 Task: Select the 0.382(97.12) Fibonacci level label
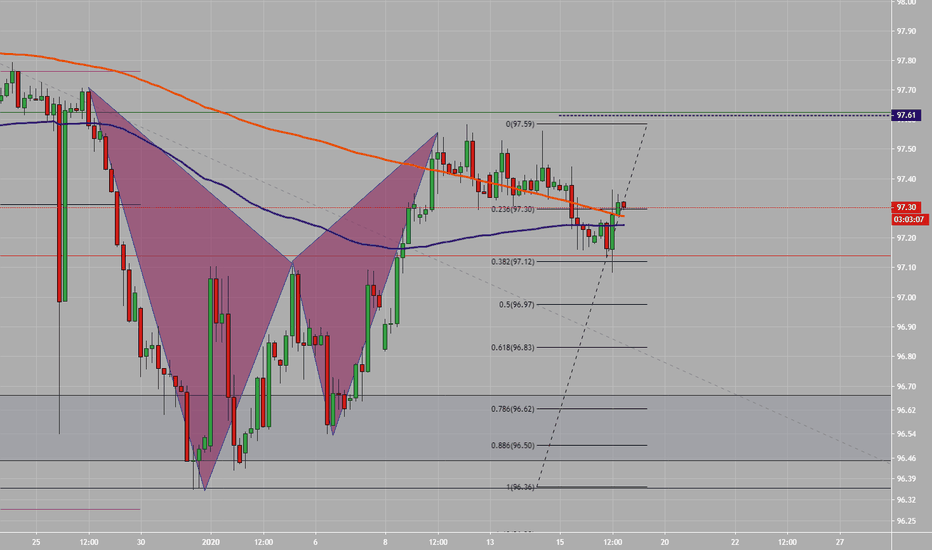(x=513, y=262)
